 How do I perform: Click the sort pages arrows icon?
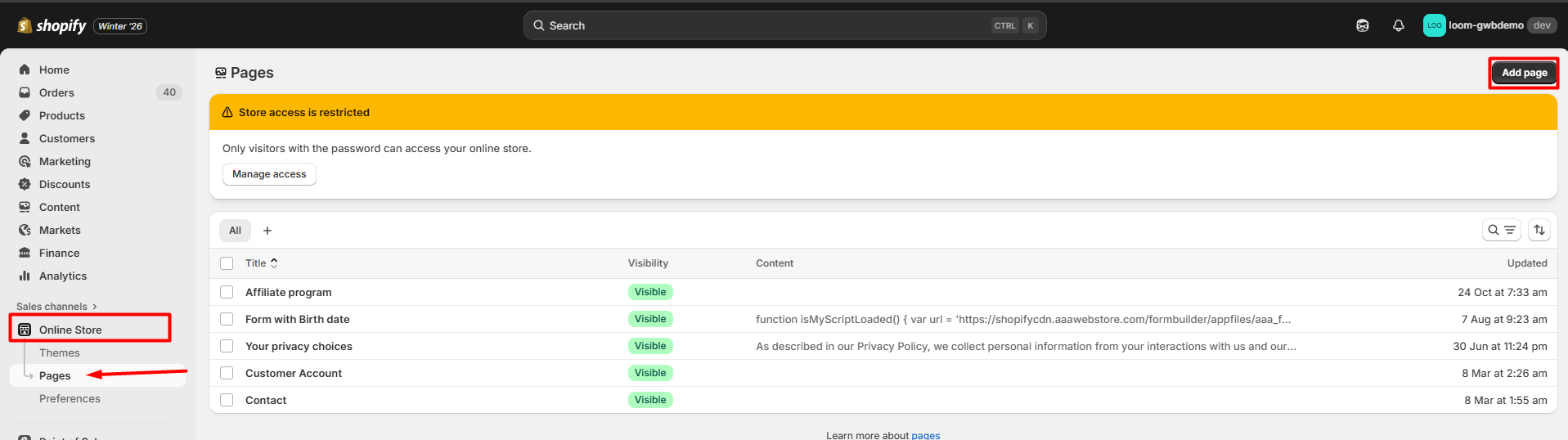coord(1539,231)
